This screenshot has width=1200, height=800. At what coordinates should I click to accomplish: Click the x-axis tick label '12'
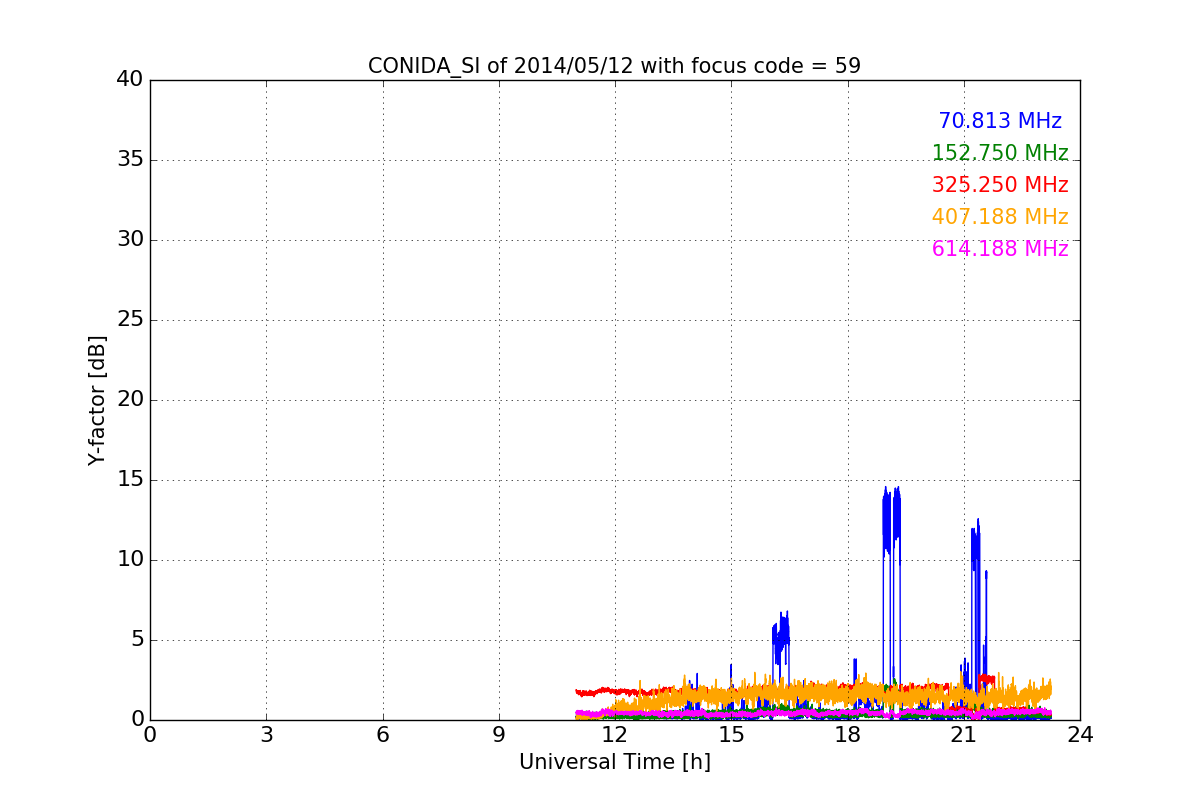click(615, 735)
